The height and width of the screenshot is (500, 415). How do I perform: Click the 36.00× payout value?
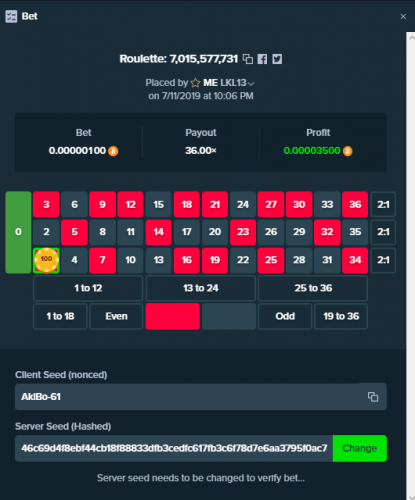coord(201,151)
